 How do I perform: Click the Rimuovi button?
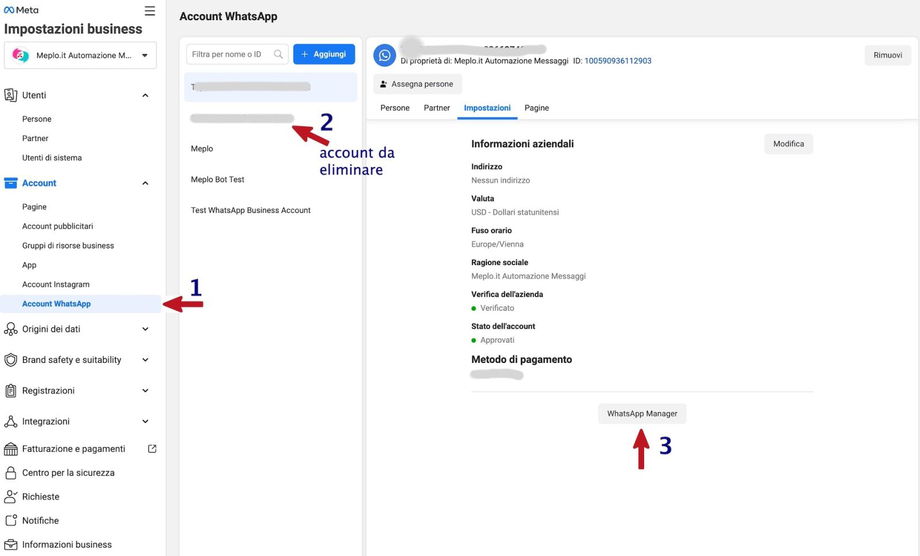tap(888, 55)
